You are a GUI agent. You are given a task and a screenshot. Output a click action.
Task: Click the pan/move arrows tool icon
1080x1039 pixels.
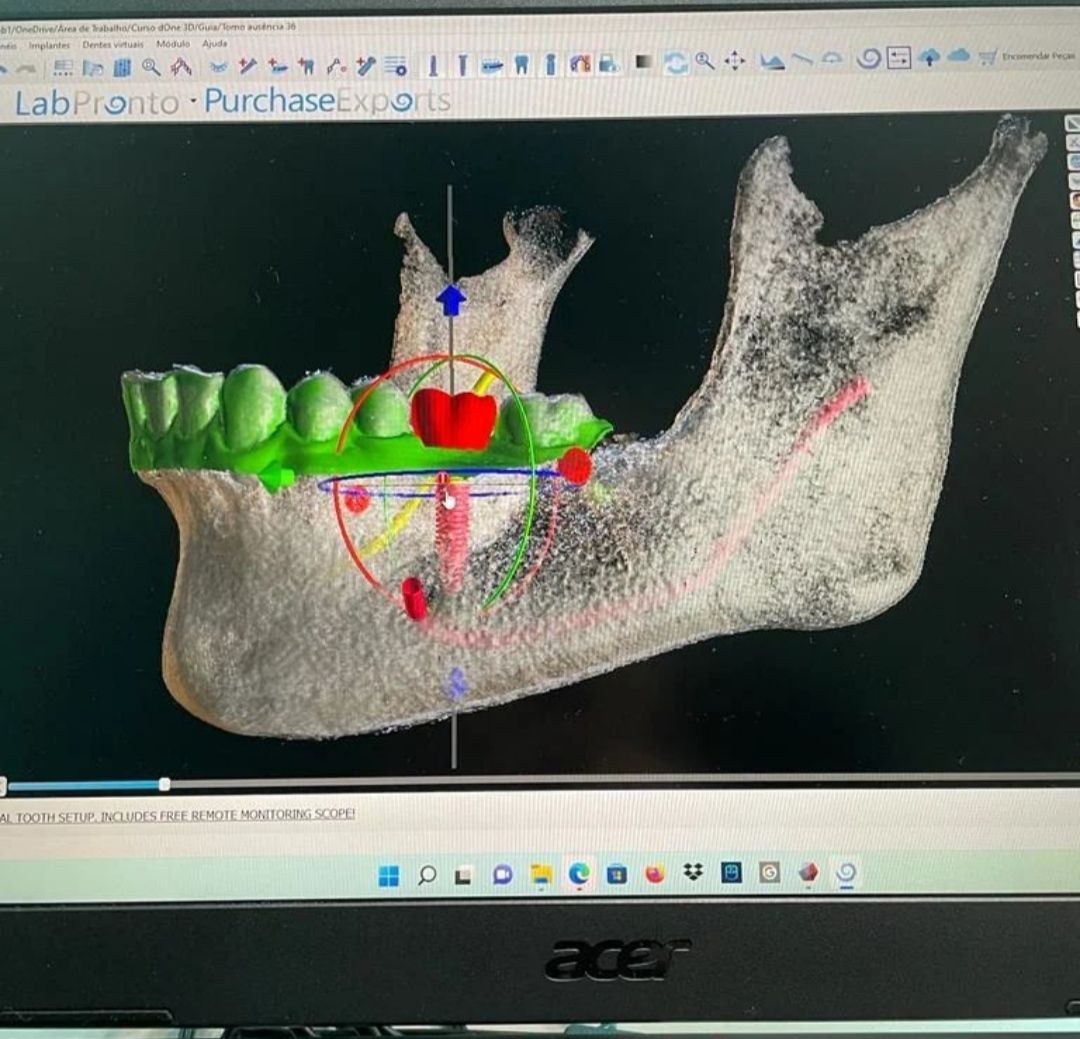(734, 61)
